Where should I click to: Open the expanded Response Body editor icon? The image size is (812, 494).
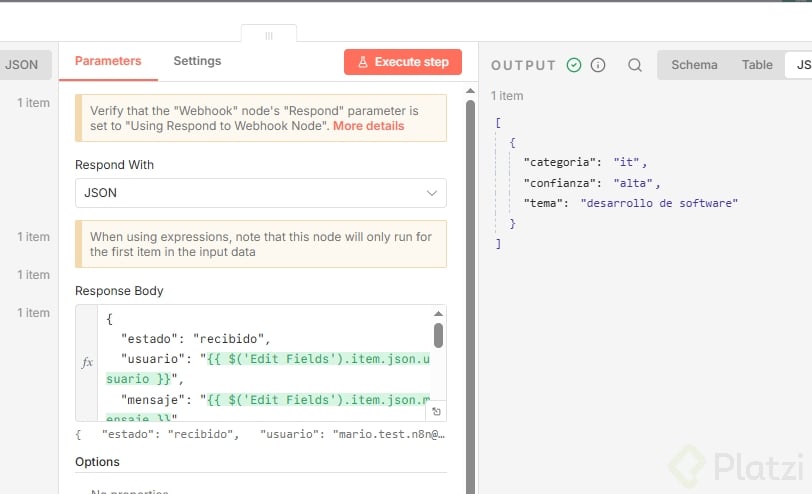(436, 411)
